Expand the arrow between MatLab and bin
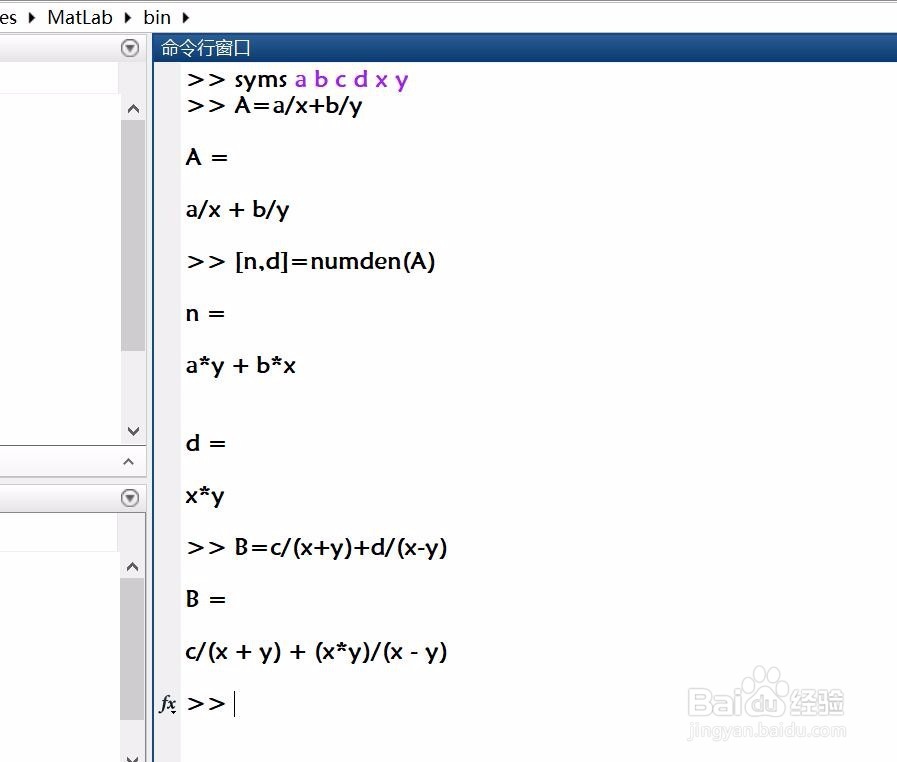Image resolution: width=897 pixels, height=762 pixels. click(128, 18)
